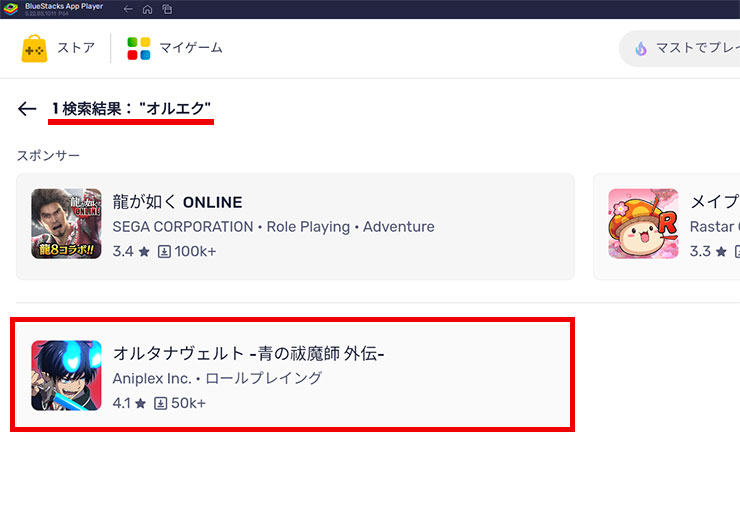Open the 龍が如く ONLINE app thumbnail
740x523 pixels.
[66, 224]
